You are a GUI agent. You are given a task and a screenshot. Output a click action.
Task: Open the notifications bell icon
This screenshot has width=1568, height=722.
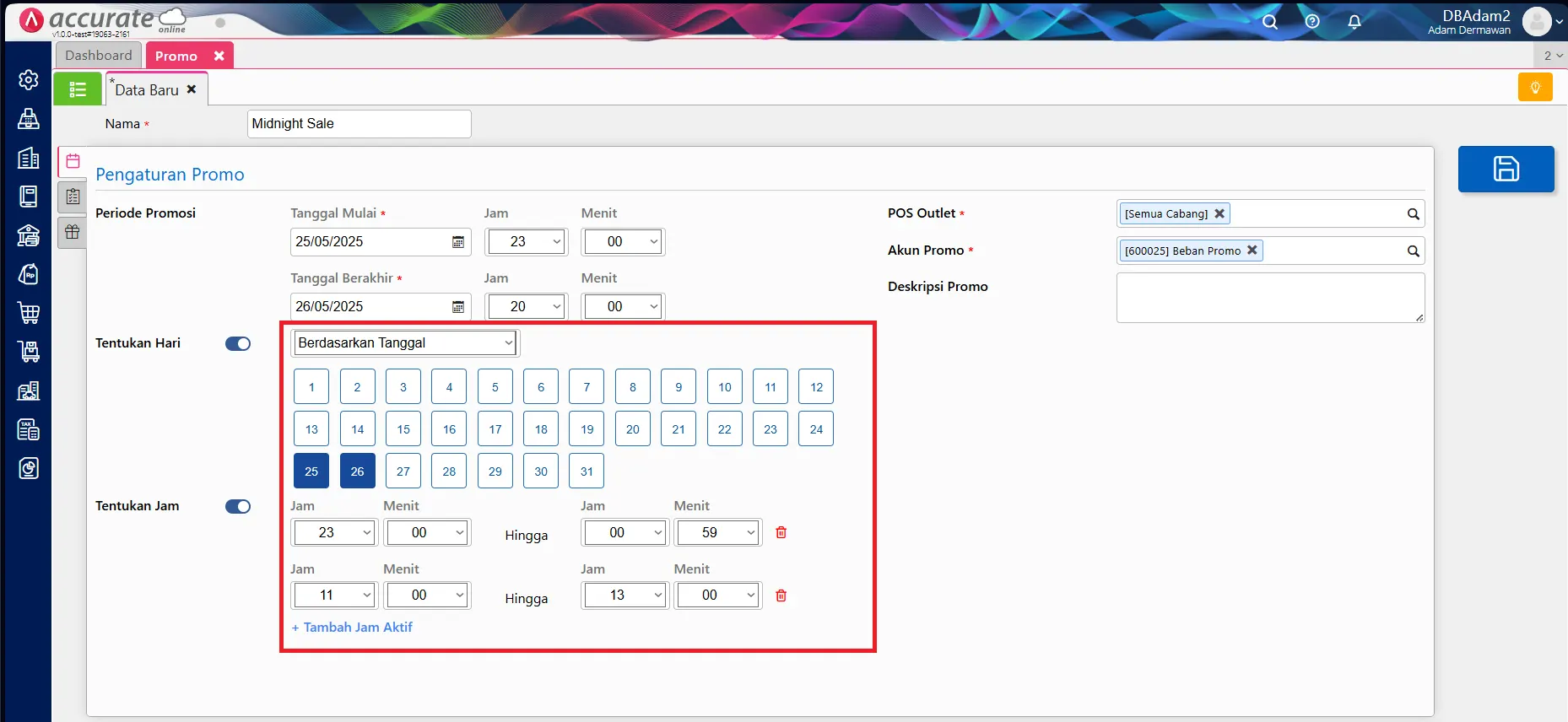coord(1354,22)
